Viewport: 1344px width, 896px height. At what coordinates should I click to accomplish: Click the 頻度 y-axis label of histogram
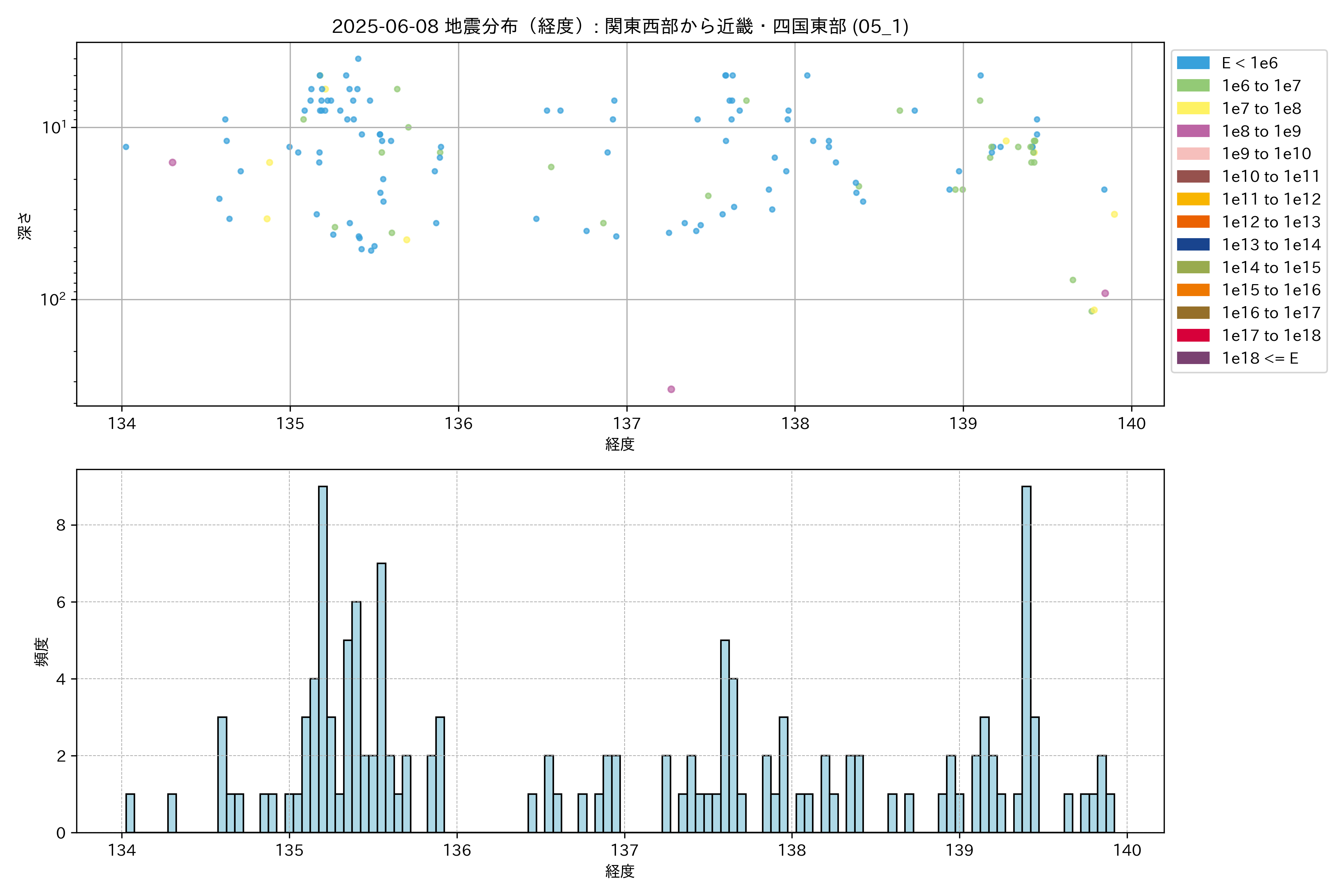(42, 651)
